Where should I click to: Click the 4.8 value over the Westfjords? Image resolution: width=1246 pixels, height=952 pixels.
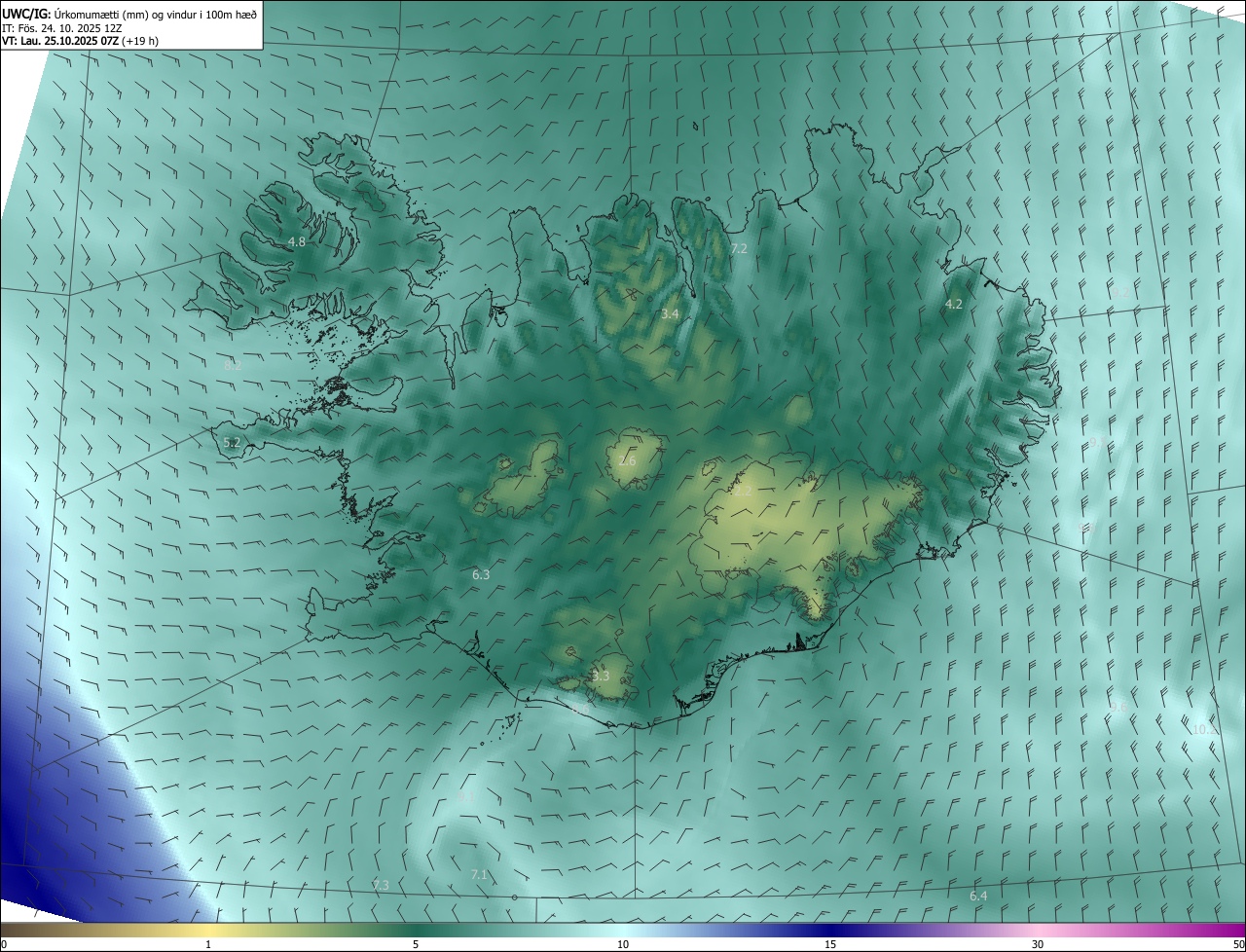(297, 241)
